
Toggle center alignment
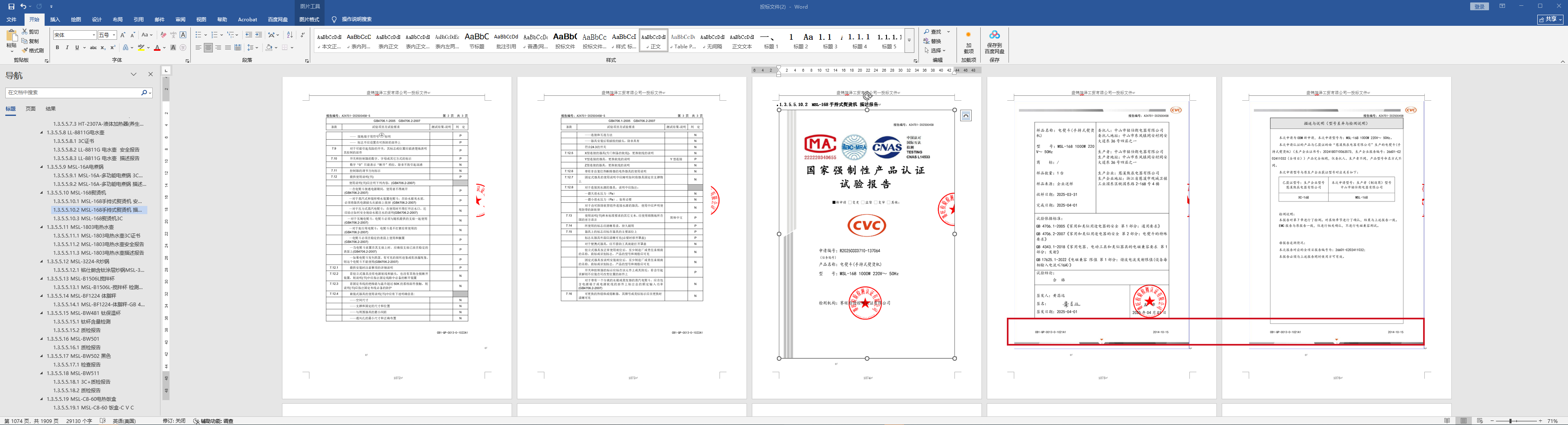208,47
